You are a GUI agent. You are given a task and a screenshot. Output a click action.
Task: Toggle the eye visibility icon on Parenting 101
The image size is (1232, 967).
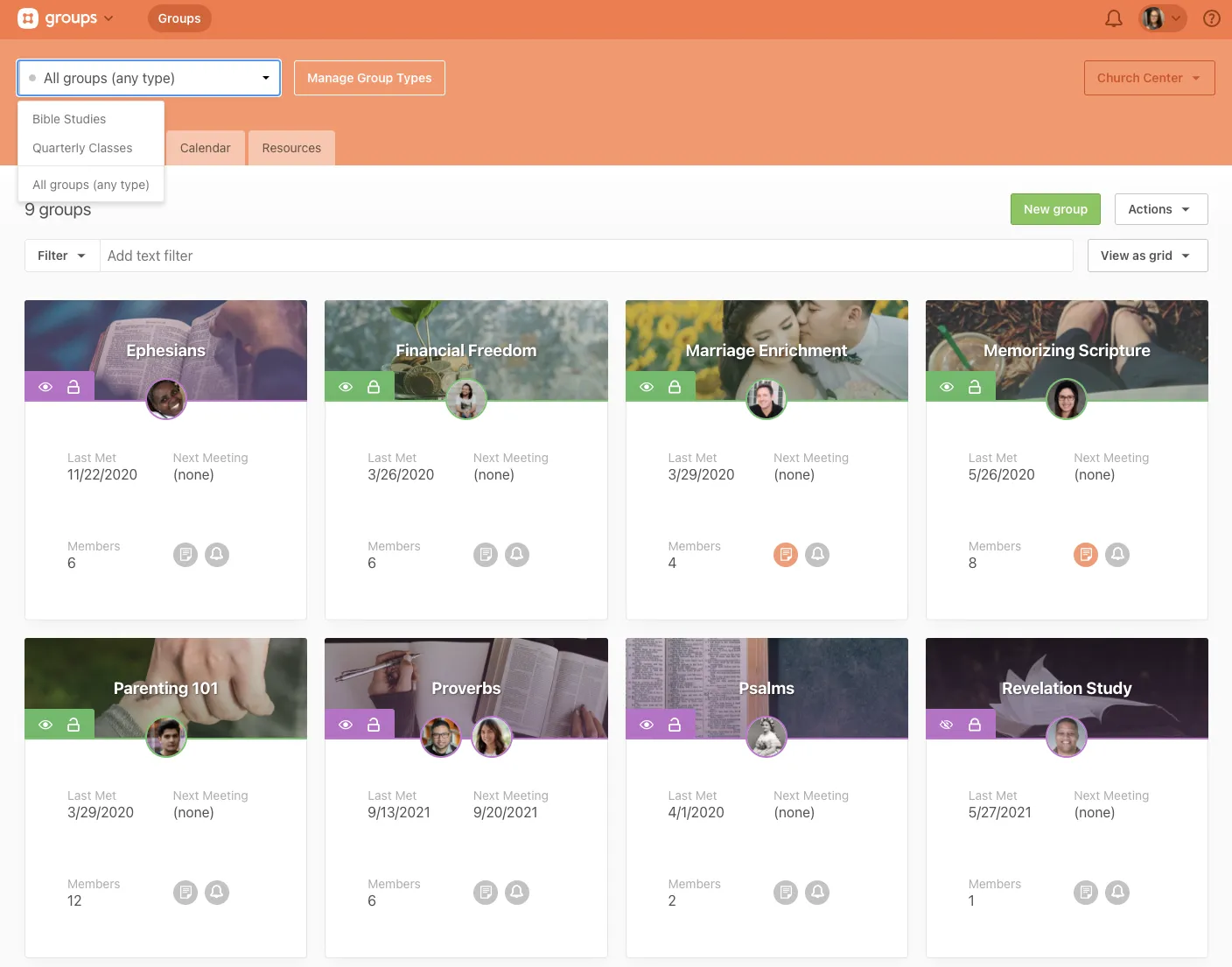pos(45,725)
